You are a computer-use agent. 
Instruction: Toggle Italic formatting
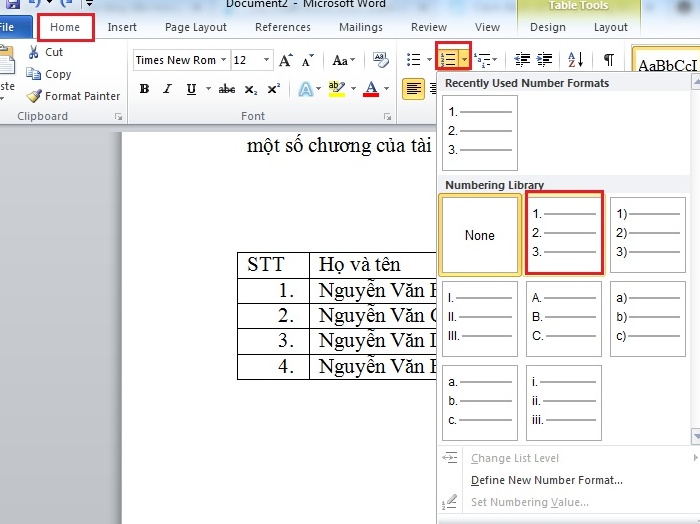(167, 89)
